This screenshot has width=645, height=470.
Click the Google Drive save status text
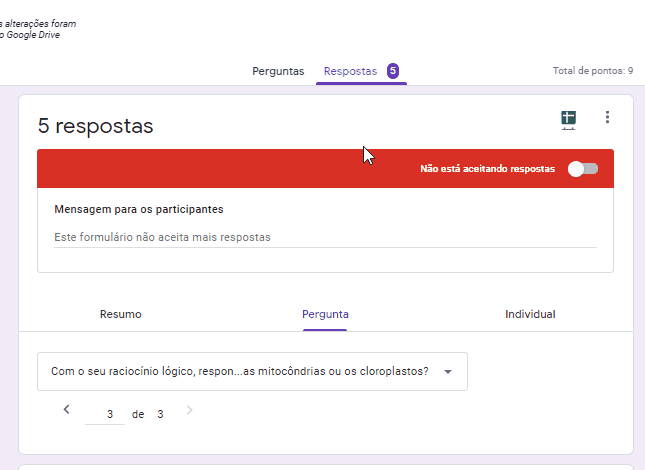(x=38, y=29)
